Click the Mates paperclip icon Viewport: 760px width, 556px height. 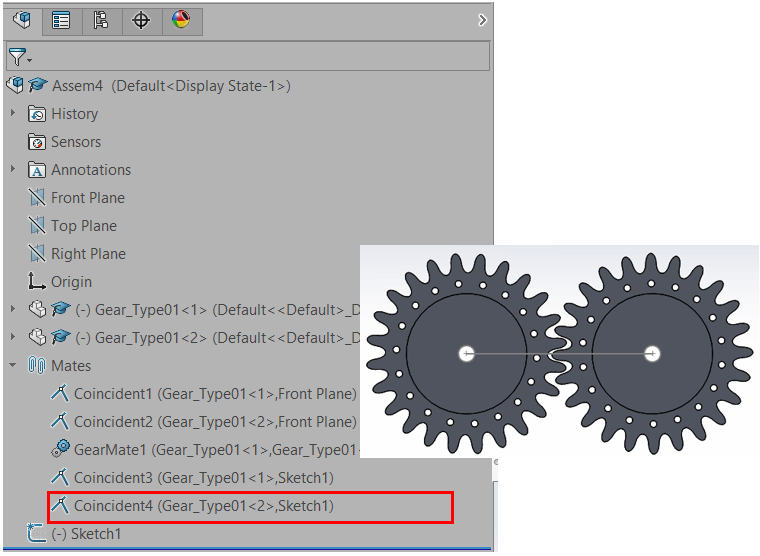37,365
